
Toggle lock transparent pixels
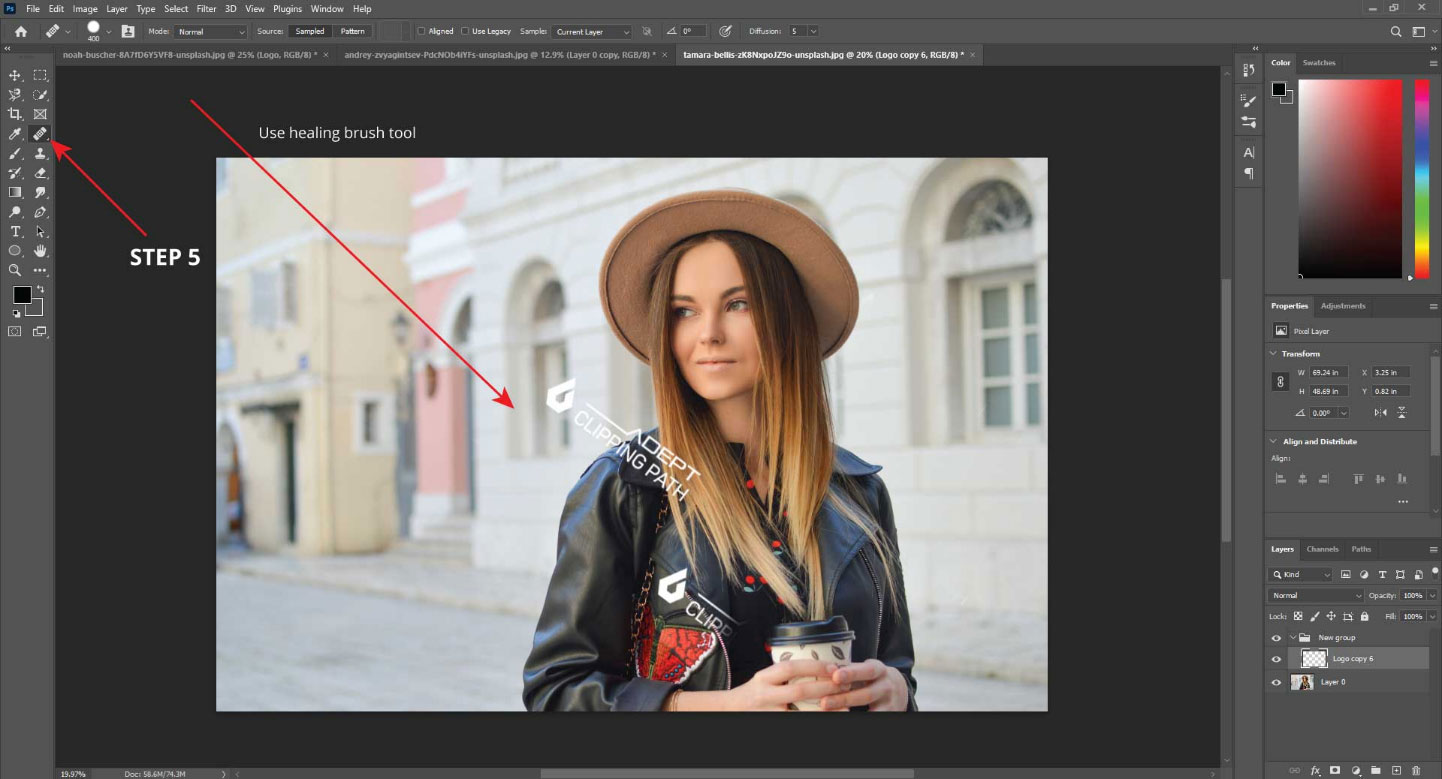(1298, 617)
